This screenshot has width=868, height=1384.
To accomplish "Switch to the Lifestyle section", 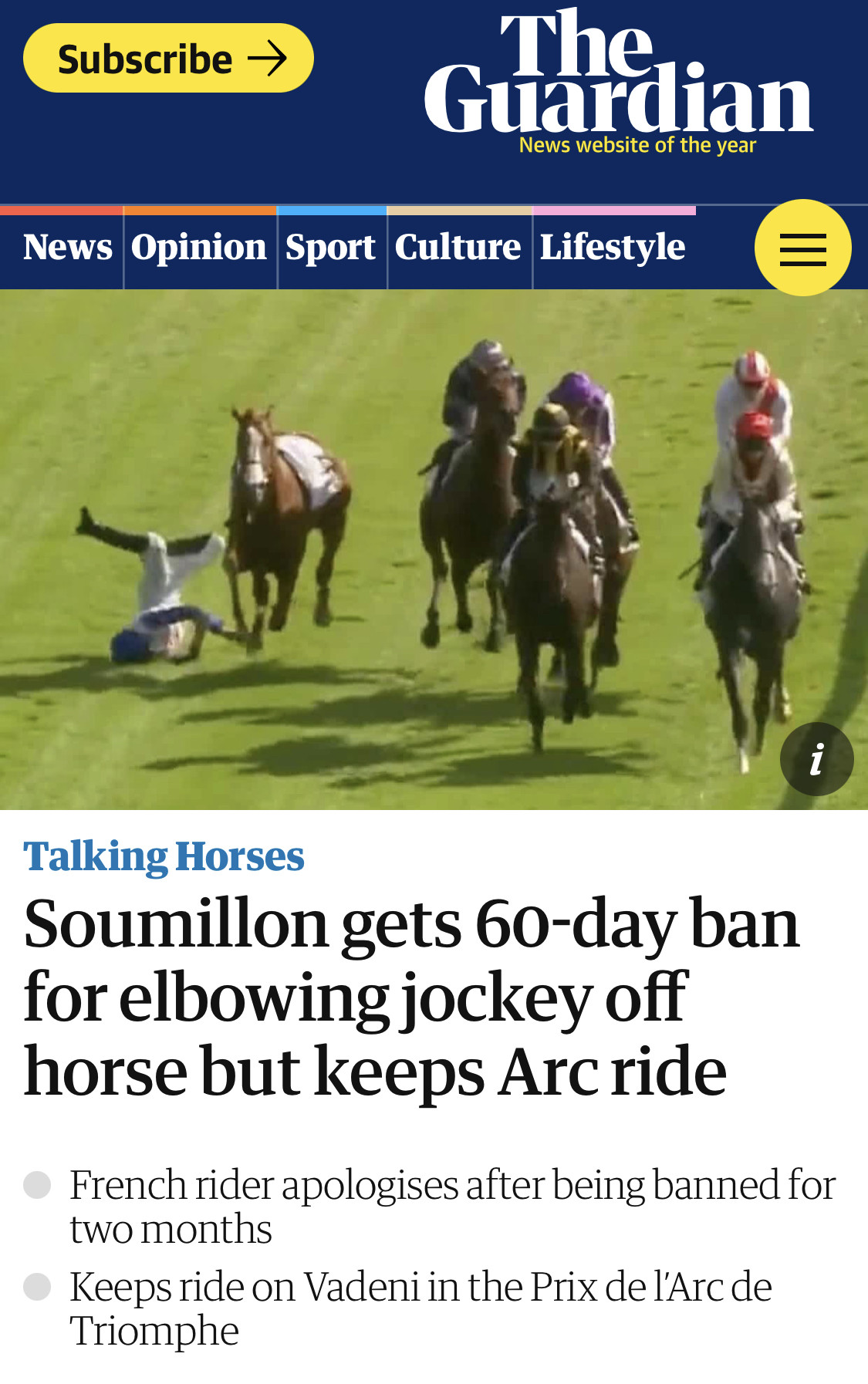I will point(613,248).
